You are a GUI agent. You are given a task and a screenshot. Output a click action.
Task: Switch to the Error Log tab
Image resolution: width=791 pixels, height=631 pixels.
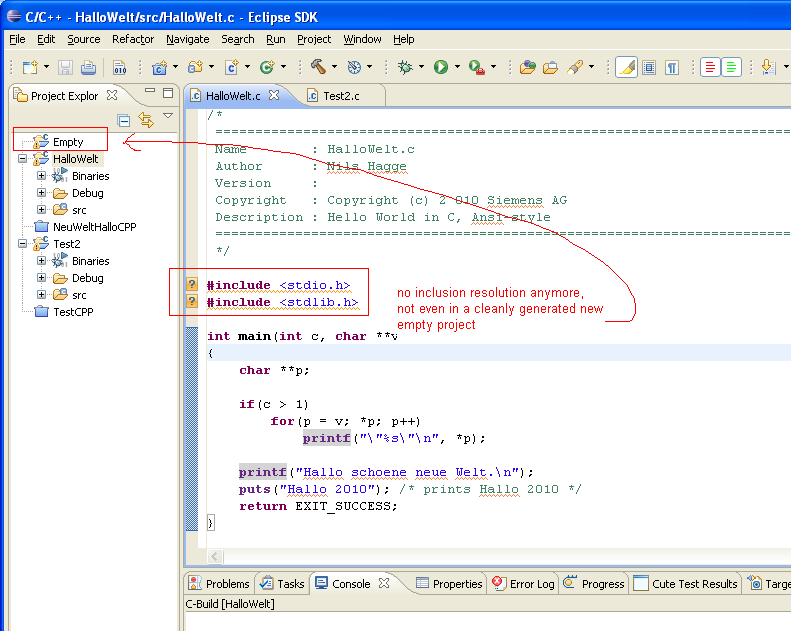click(524, 584)
